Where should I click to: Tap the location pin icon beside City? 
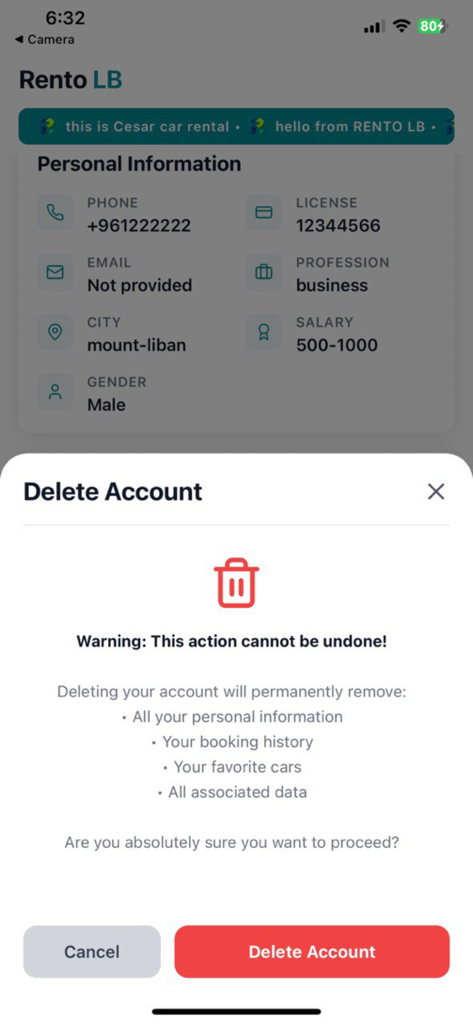56,332
